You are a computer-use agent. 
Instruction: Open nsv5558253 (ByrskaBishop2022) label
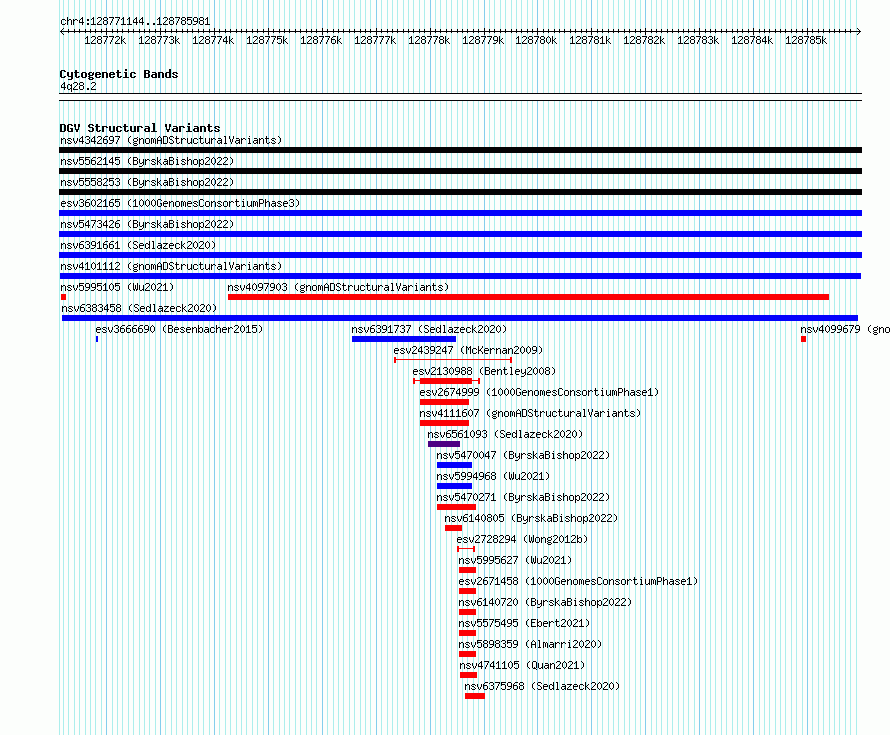coord(147,182)
